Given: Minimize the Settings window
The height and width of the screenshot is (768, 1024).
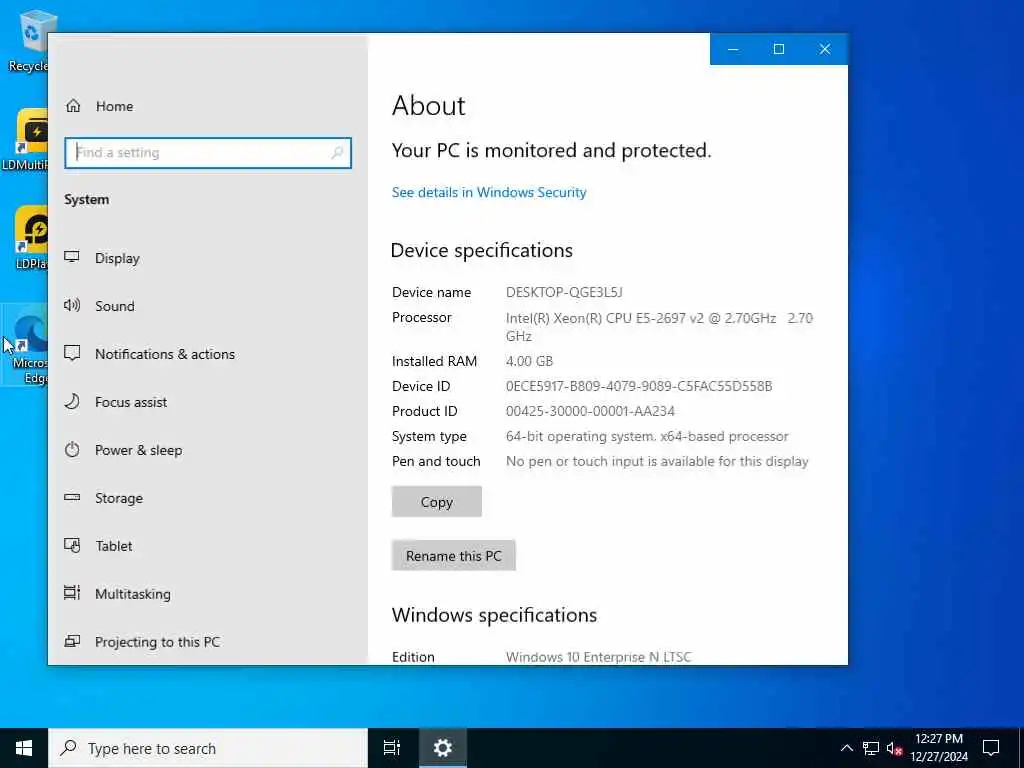Looking at the screenshot, I should tap(733, 49).
